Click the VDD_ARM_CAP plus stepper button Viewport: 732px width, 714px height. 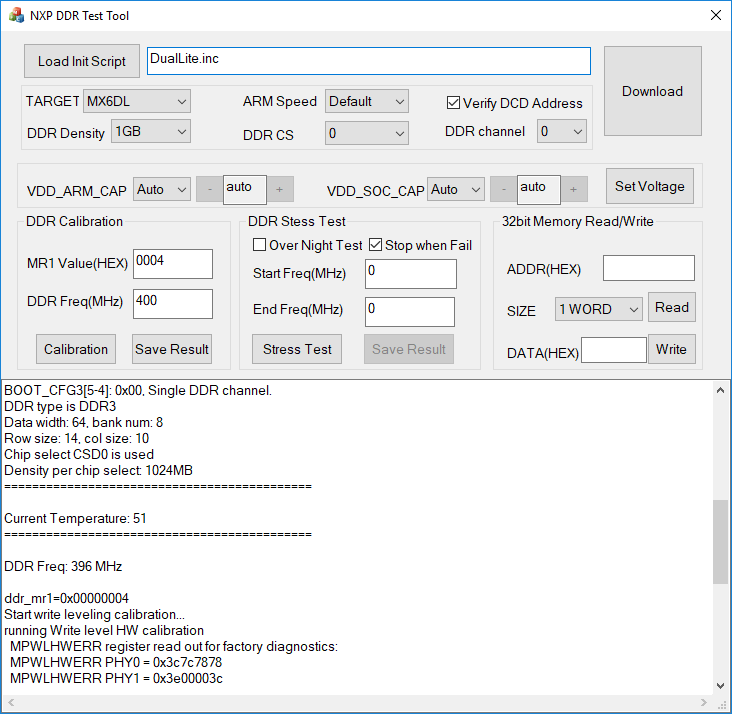point(280,189)
